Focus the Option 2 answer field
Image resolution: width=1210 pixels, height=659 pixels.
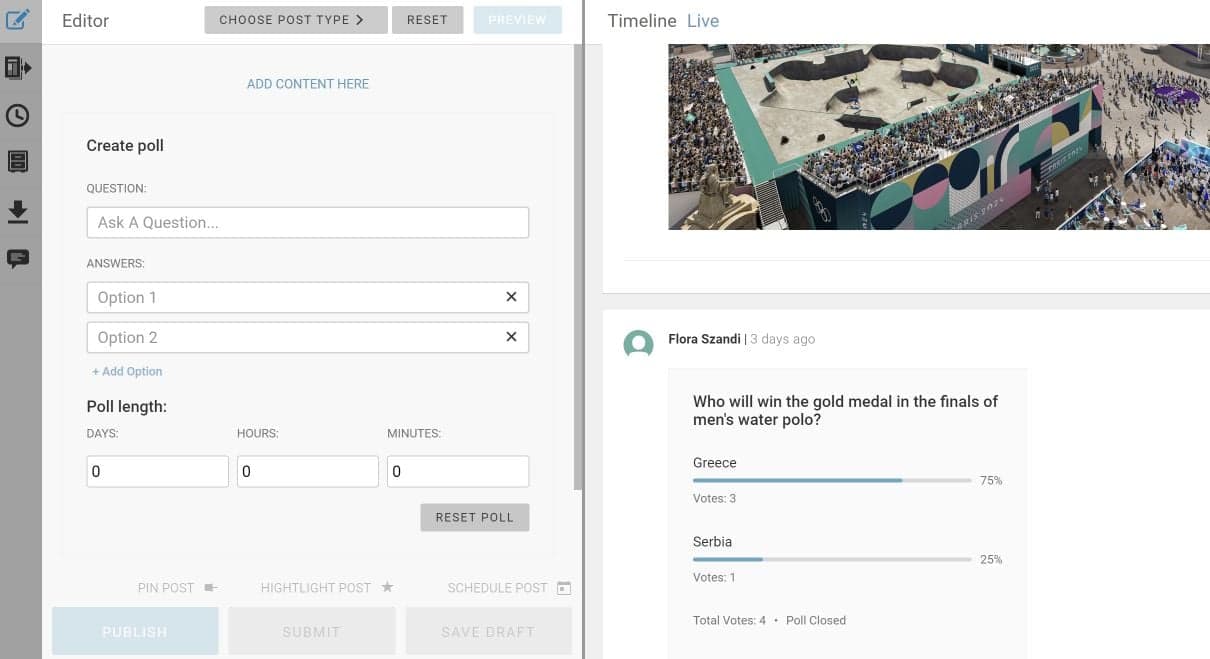pyautogui.click(x=308, y=337)
